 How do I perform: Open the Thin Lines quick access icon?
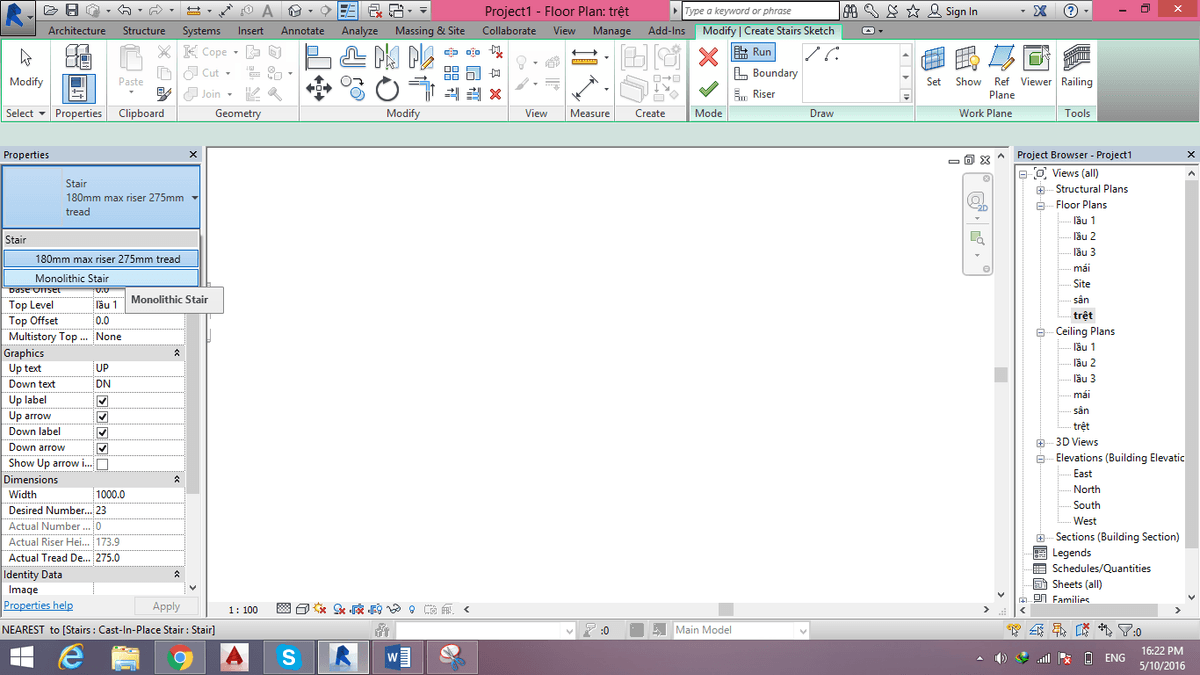click(x=349, y=11)
